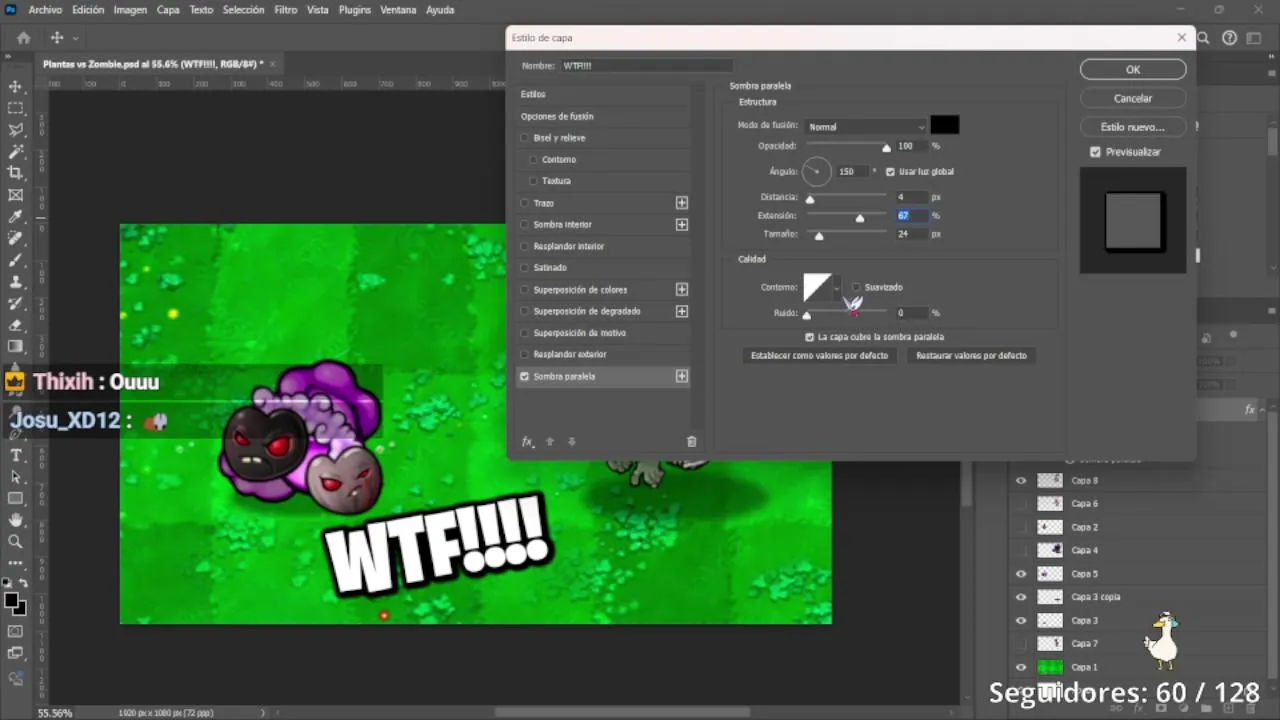Image resolution: width=1280 pixels, height=720 pixels.
Task: Click Opciones de fusión in styles list
Action: pos(557,117)
